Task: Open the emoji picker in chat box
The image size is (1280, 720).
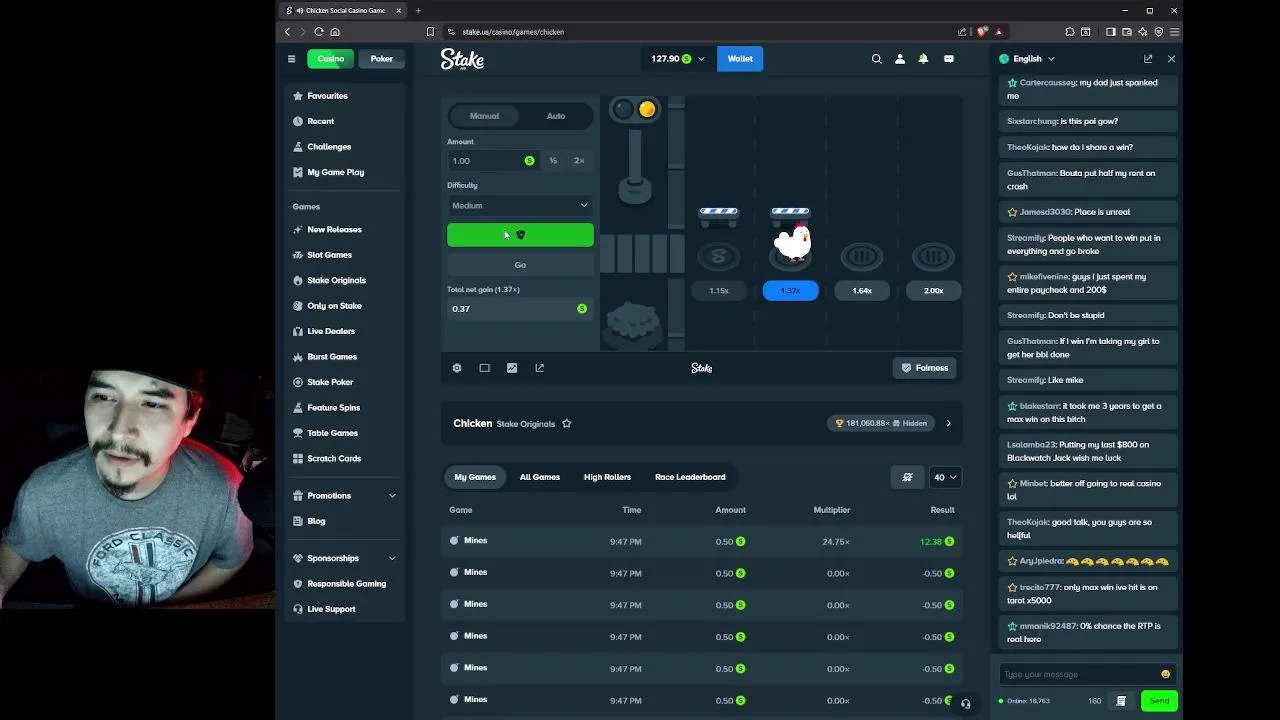Action: (x=1165, y=674)
